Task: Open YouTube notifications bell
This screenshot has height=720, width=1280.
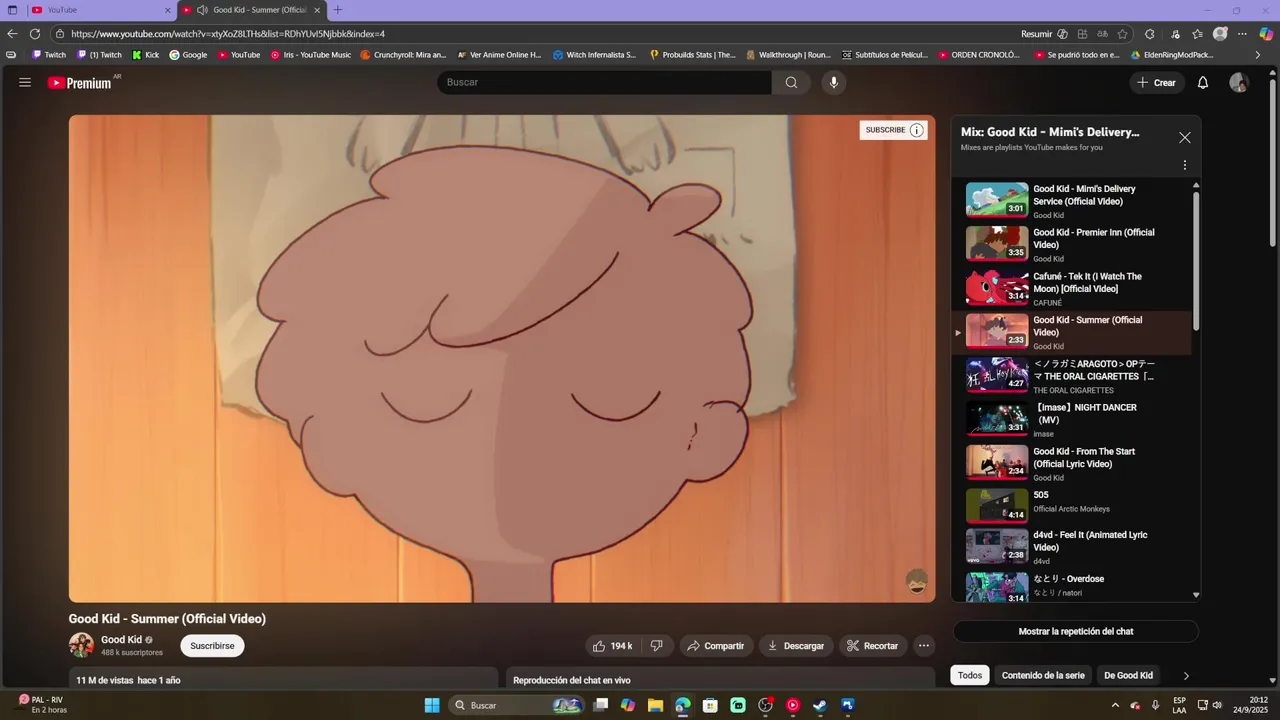Action: click(1203, 83)
